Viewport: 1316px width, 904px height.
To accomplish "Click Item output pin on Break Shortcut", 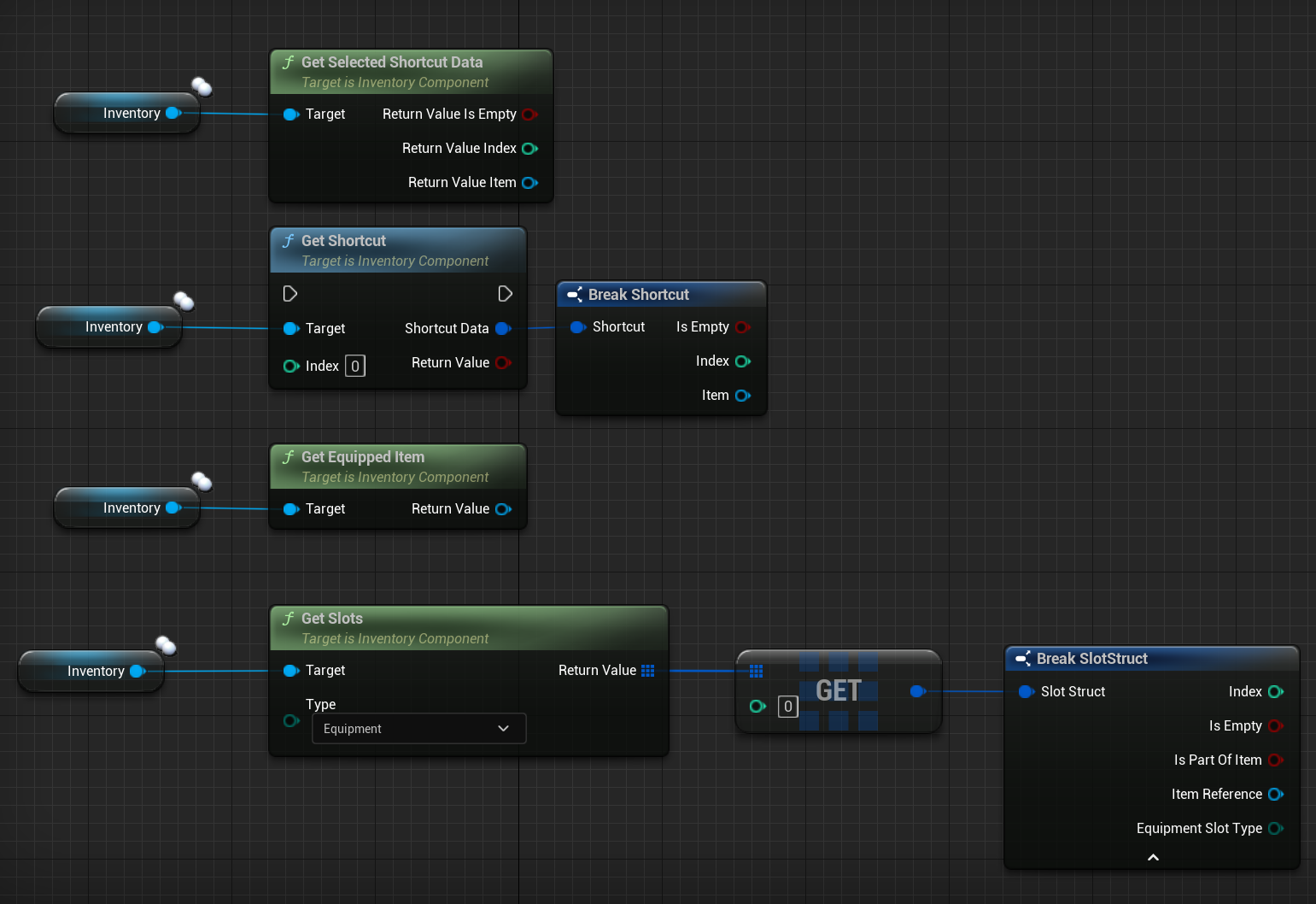I will pos(743,396).
